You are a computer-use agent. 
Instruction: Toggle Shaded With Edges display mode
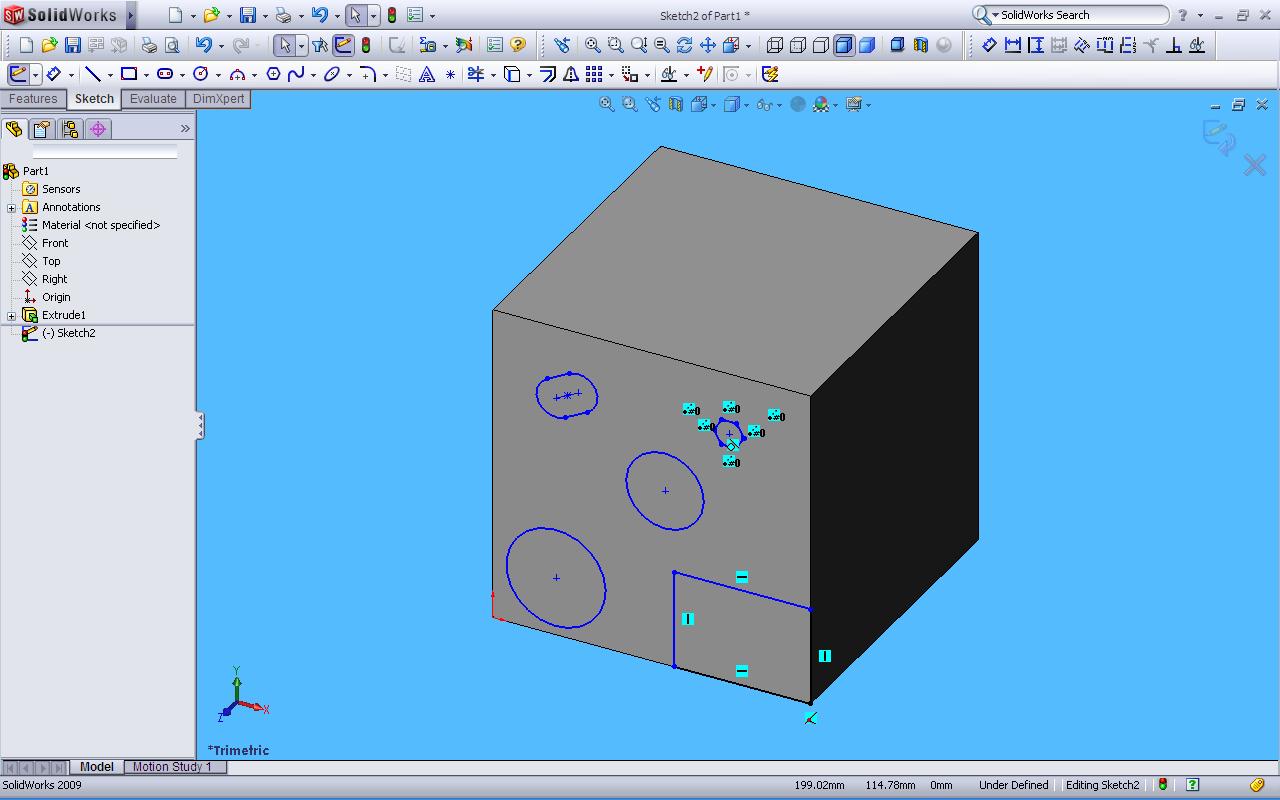click(x=844, y=45)
